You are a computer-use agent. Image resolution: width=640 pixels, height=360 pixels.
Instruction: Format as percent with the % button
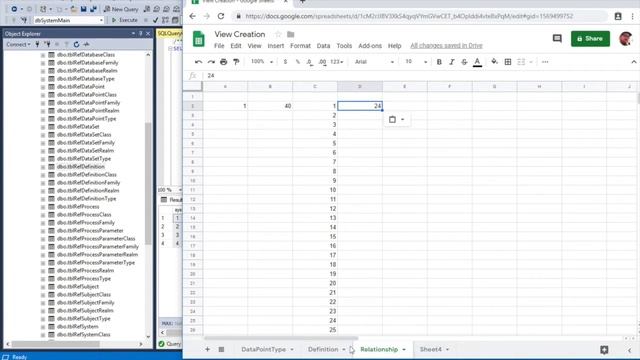pos(298,62)
